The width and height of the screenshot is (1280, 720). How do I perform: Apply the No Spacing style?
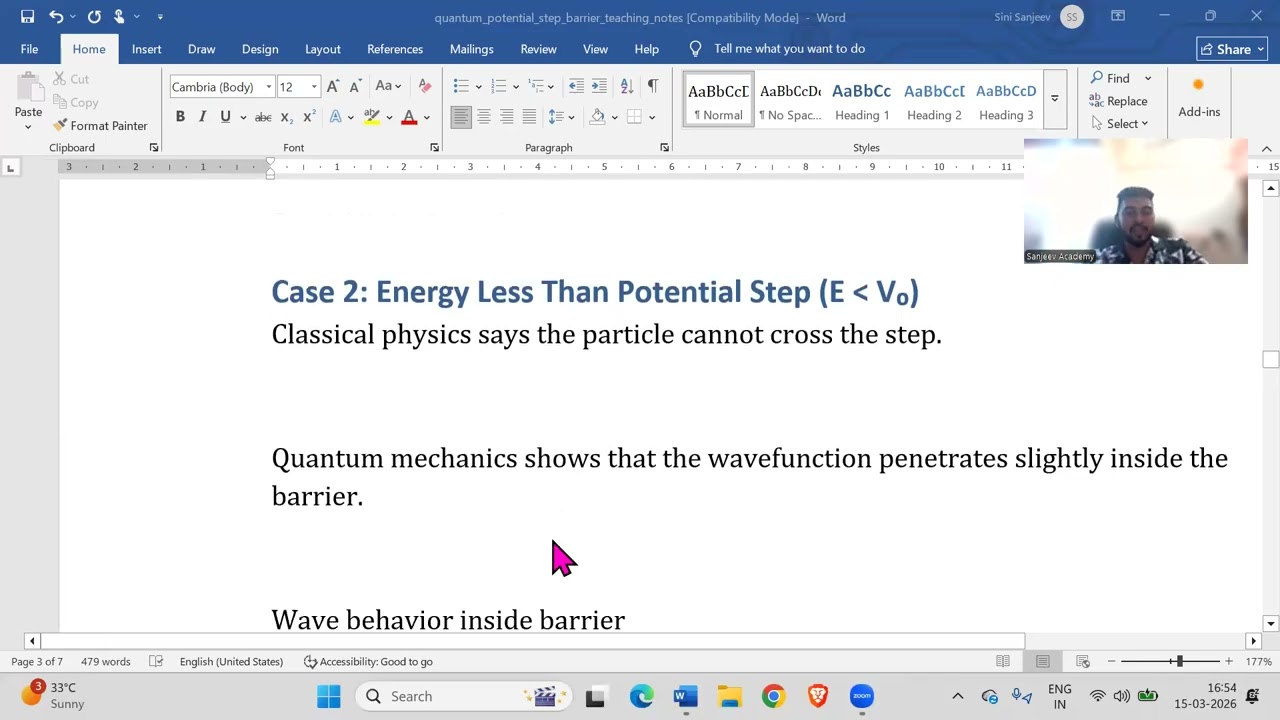790,100
